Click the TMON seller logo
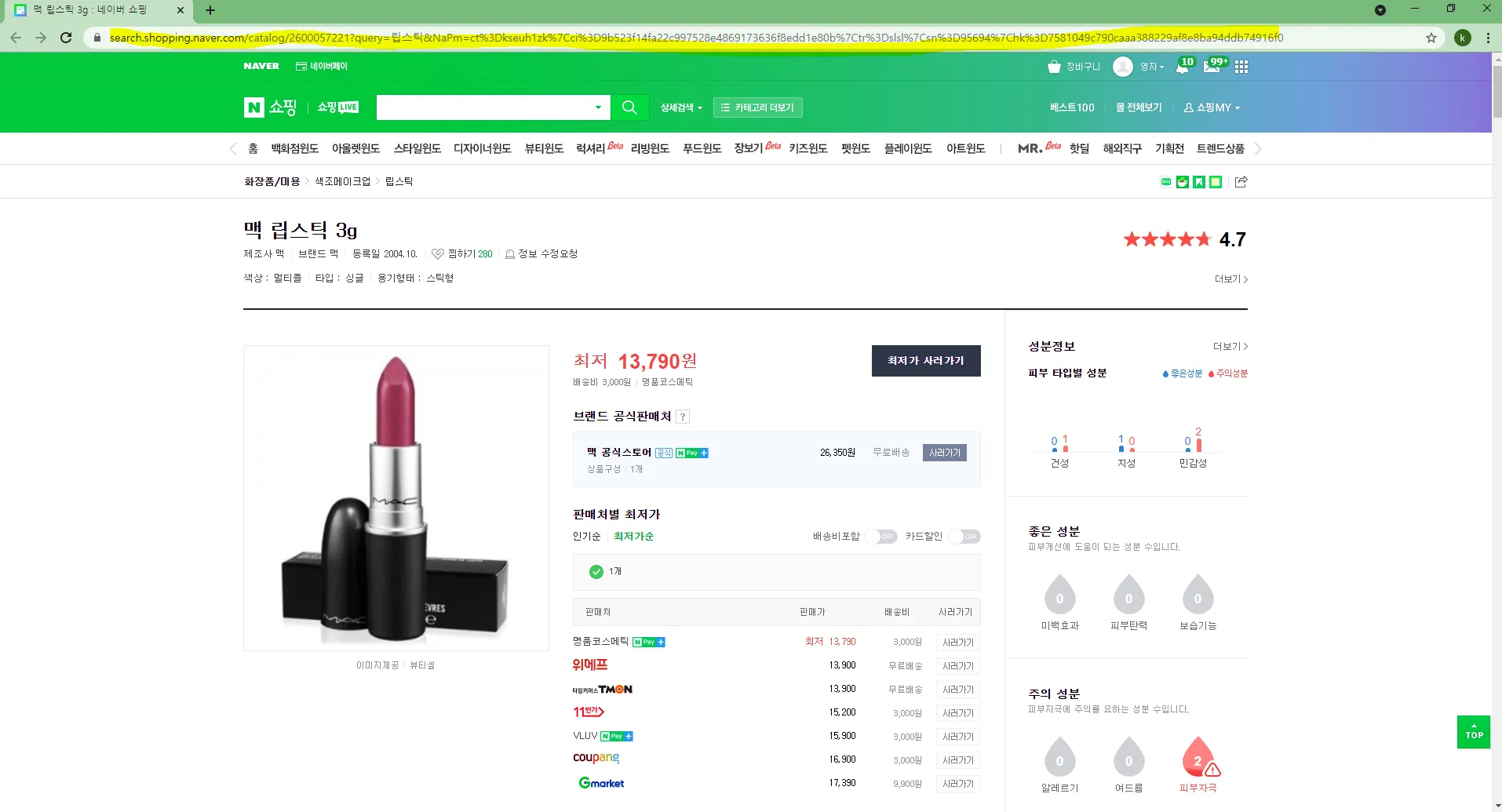The image size is (1502, 812). [603, 690]
